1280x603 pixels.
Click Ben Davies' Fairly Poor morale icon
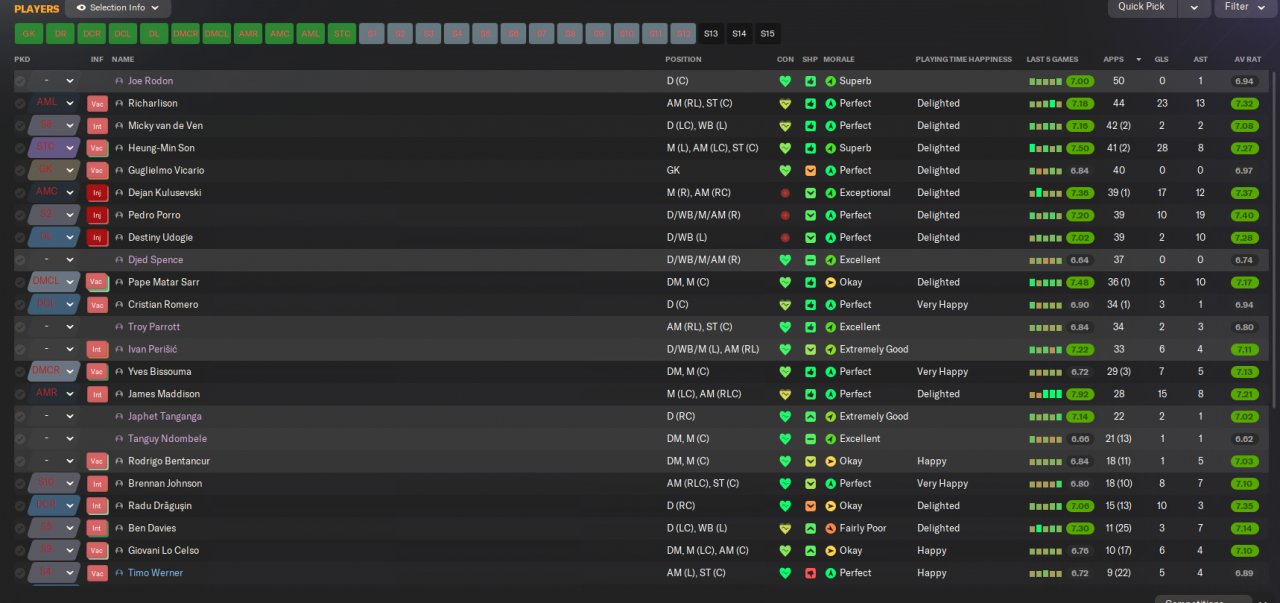coord(830,528)
